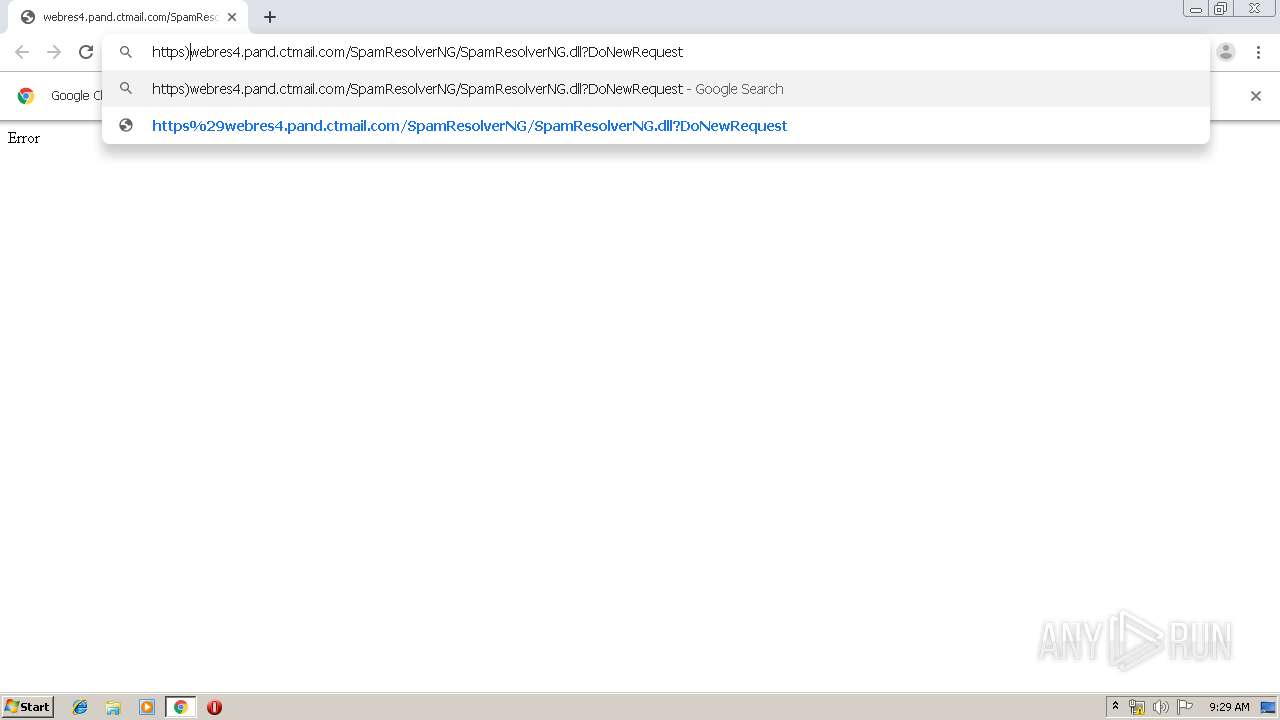Open the Action Center flag icon
Viewport: 1280px width, 720px height.
click(x=1185, y=707)
